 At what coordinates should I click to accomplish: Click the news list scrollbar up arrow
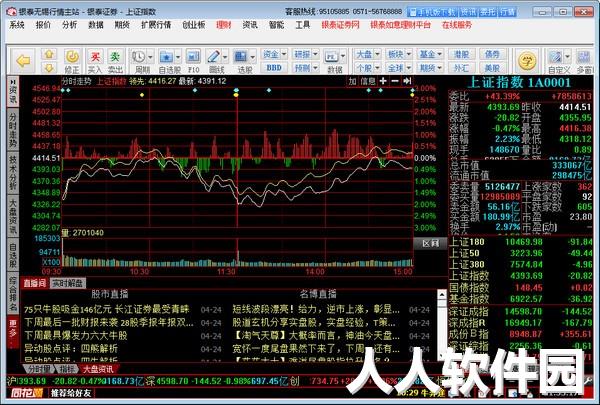point(442,294)
